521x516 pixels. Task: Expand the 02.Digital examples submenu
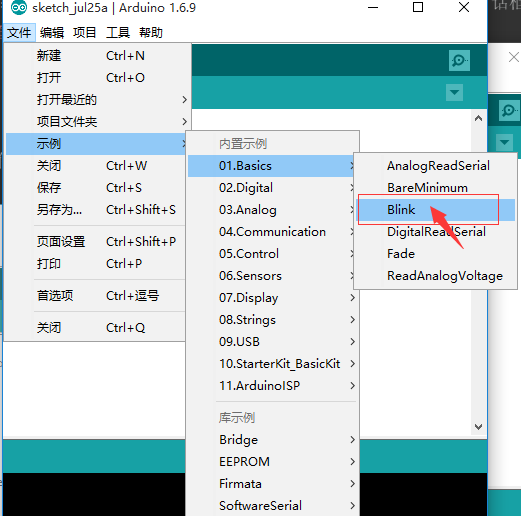pos(271,188)
